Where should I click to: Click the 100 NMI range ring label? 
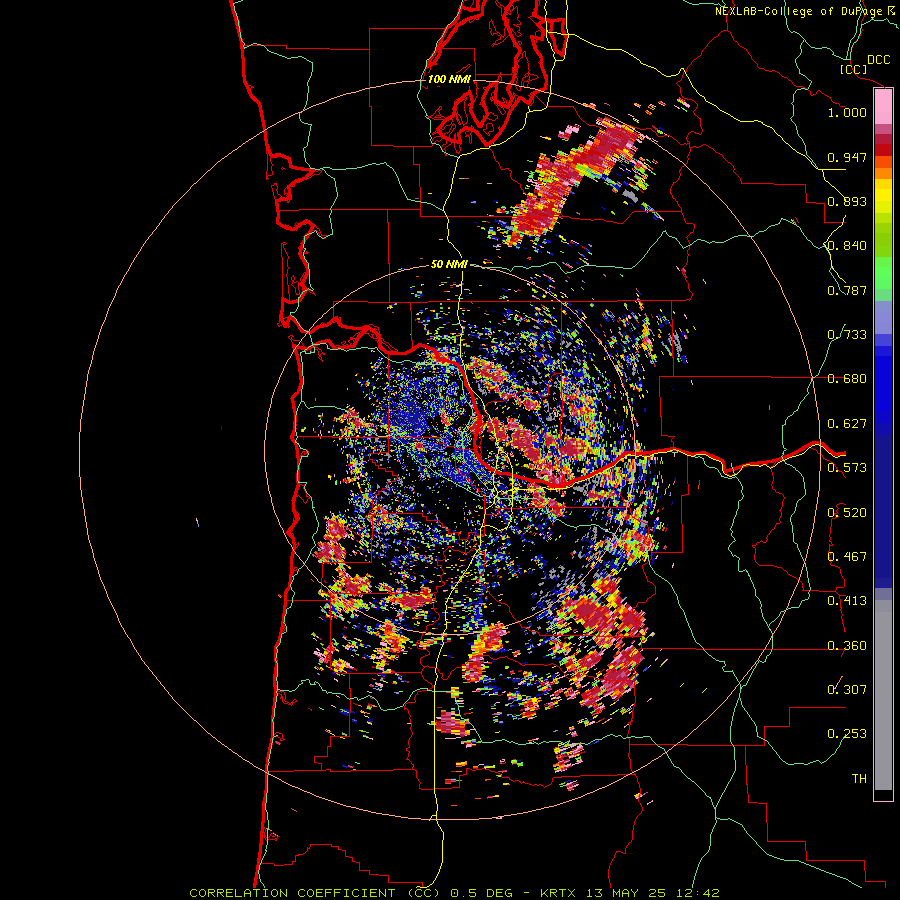click(449, 79)
